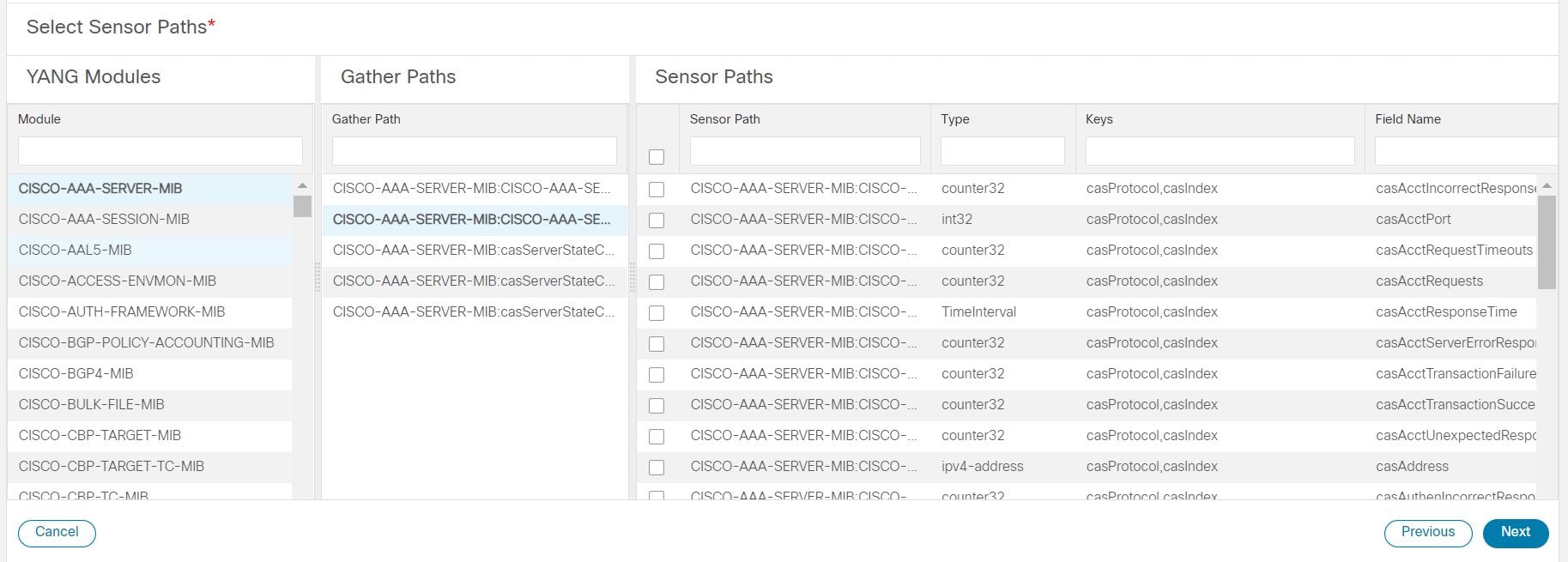Click the YANG Modules scroll up arrow
1568x562 pixels.
tap(302, 186)
